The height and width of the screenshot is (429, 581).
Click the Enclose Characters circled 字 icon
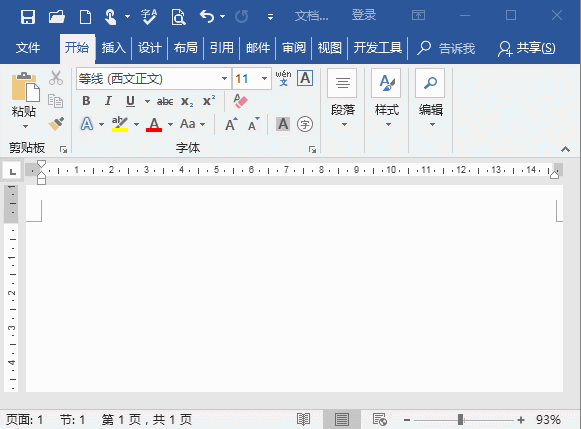[x=305, y=124]
